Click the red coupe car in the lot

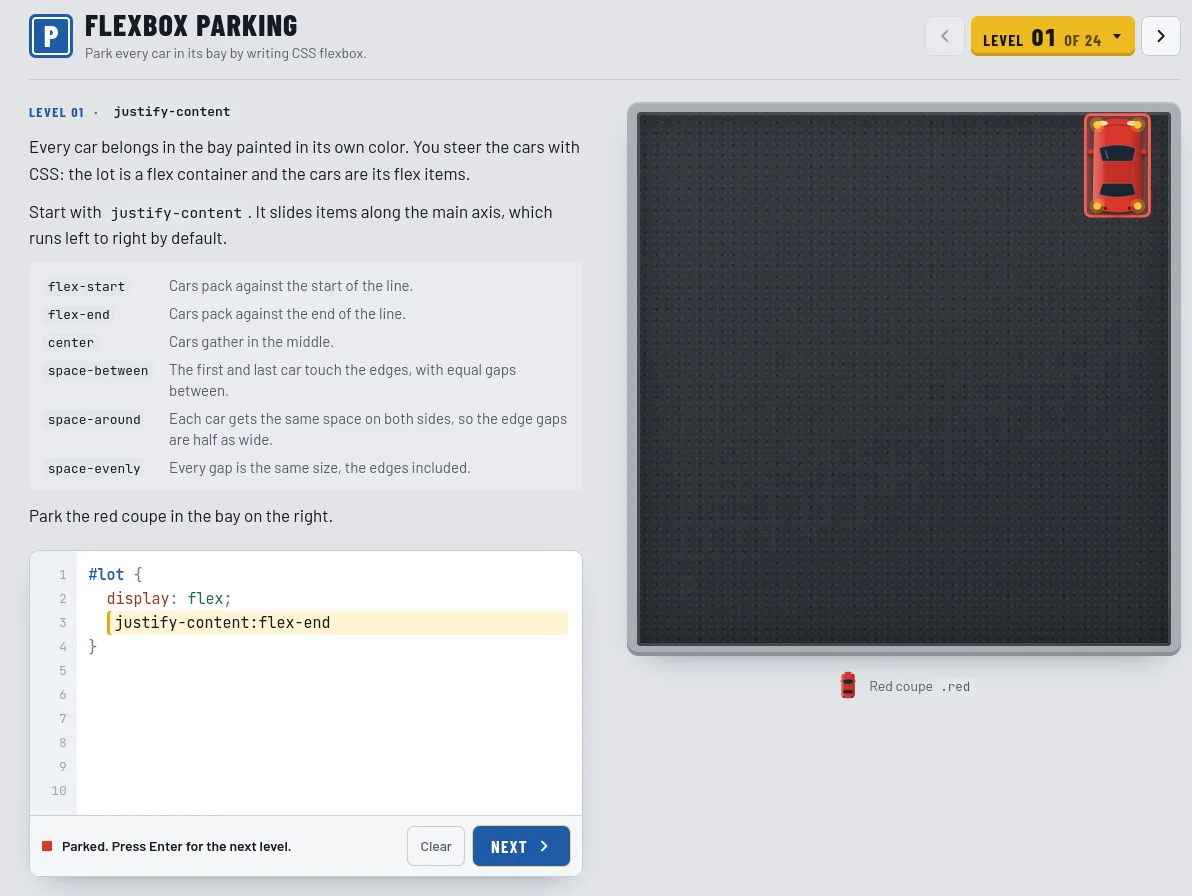tap(1117, 166)
